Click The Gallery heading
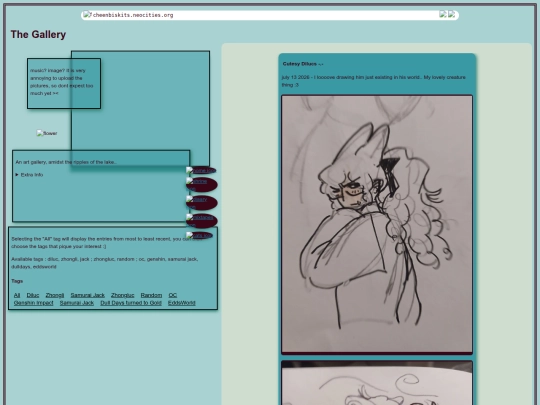This screenshot has width=540, height=405. 38,34
